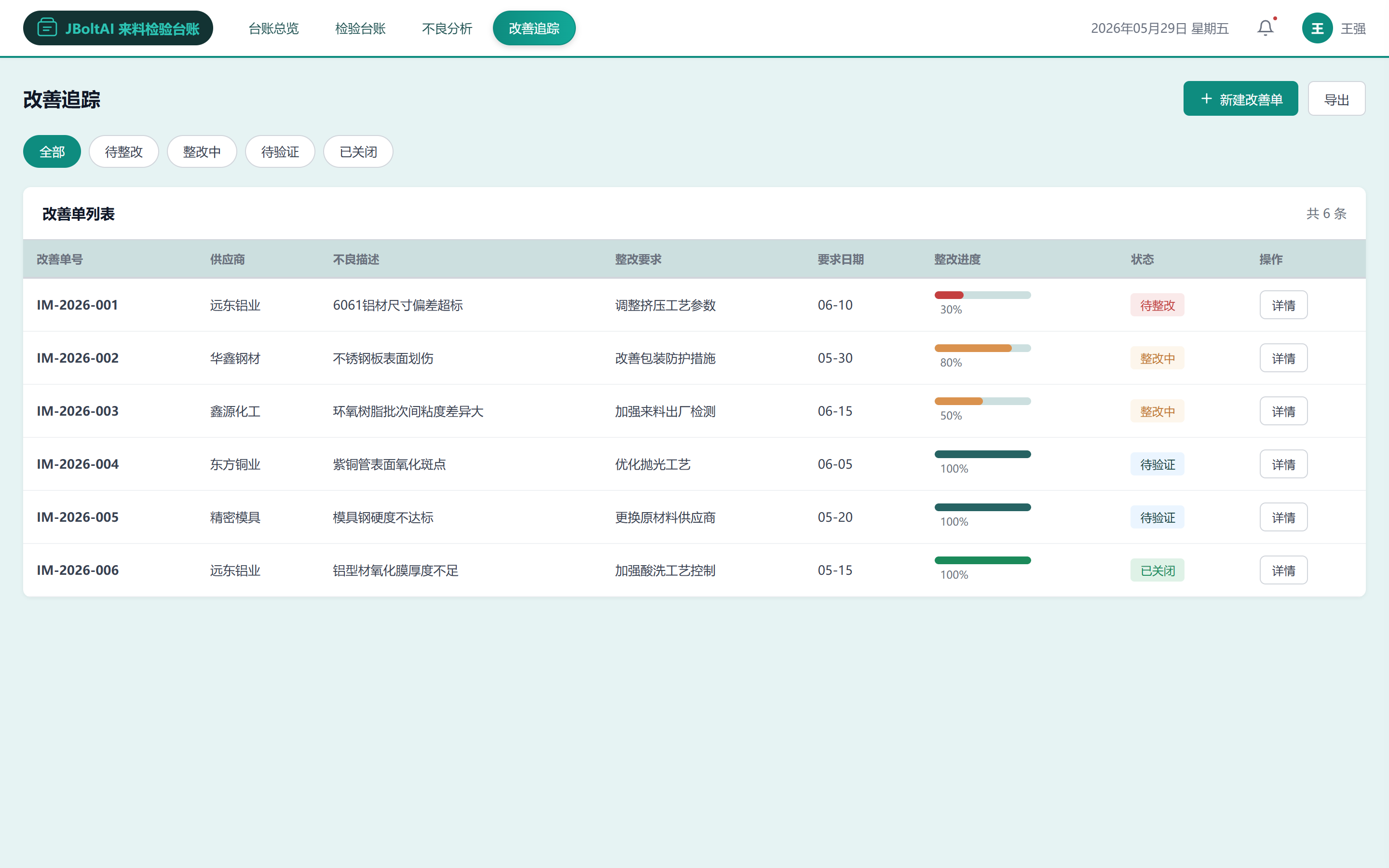Click the 供应商 column header
The image size is (1389, 868).
tap(227, 259)
